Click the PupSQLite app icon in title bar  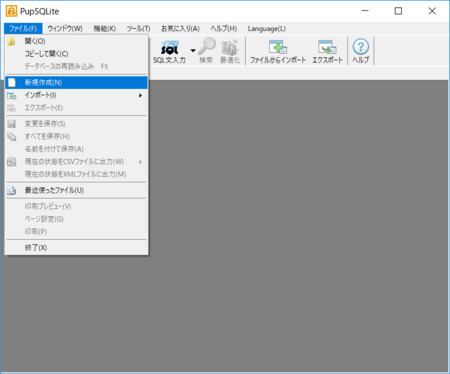[x=11, y=11]
